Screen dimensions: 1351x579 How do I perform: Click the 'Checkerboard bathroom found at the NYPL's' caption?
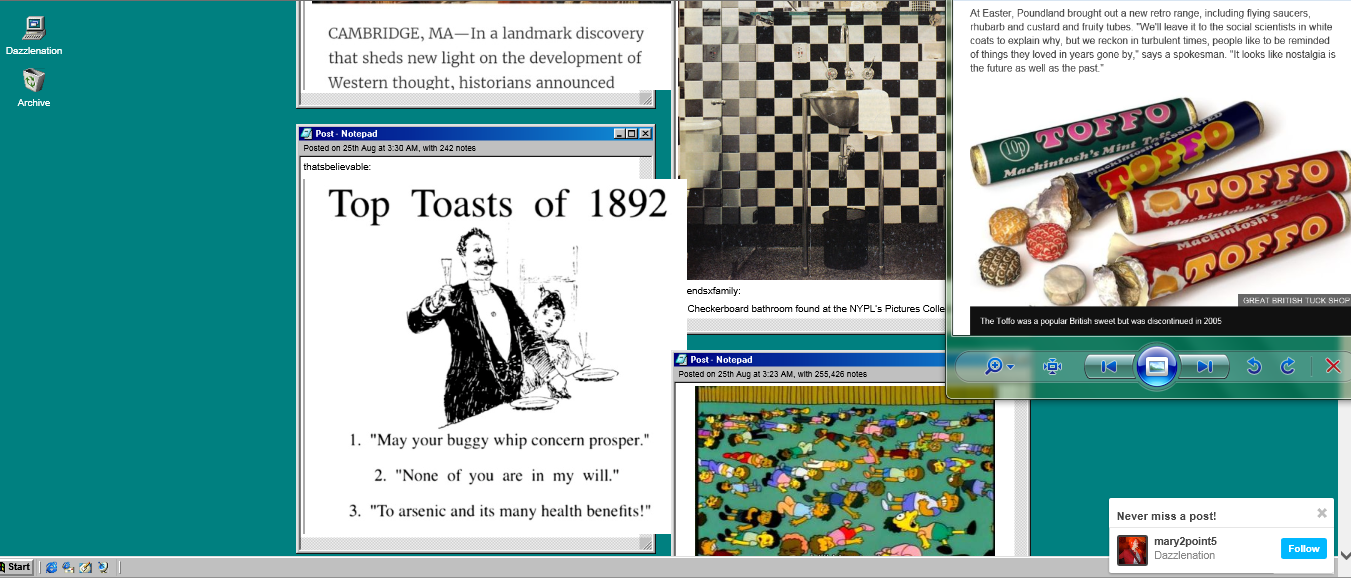point(816,308)
